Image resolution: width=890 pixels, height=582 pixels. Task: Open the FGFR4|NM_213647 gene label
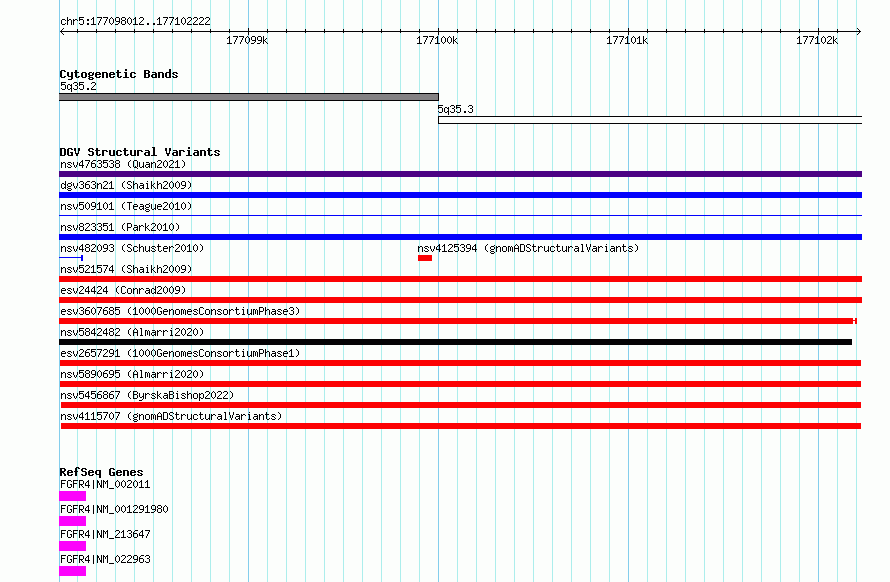click(105, 535)
